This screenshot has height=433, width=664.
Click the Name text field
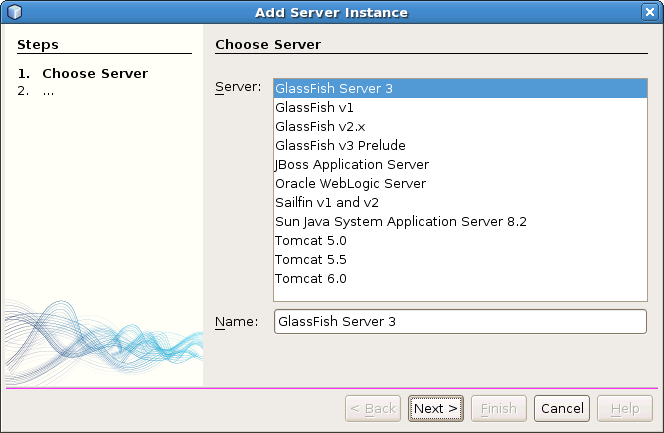[x=460, y=321]
